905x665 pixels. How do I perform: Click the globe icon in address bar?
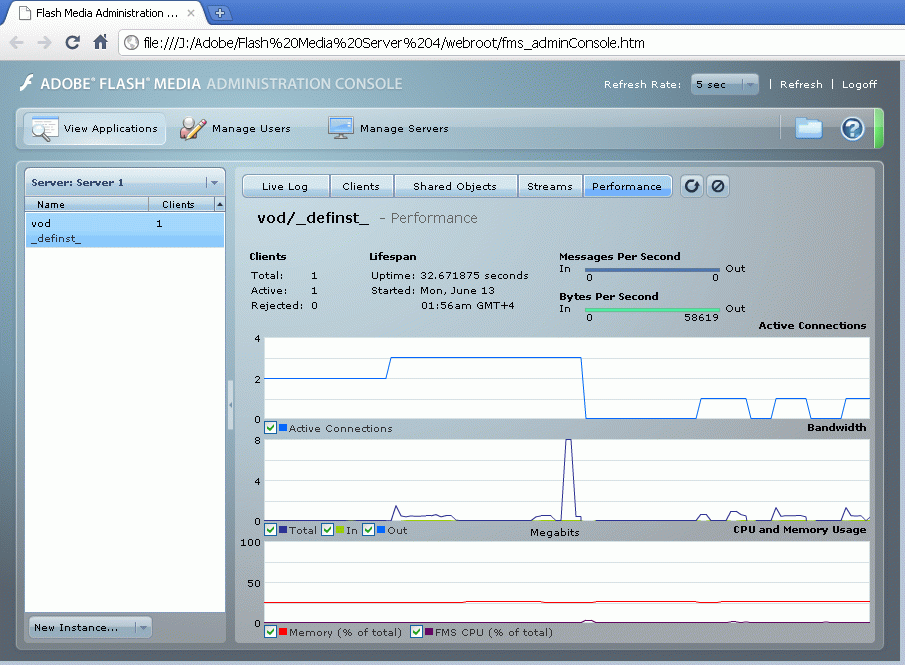coord(132,43)
